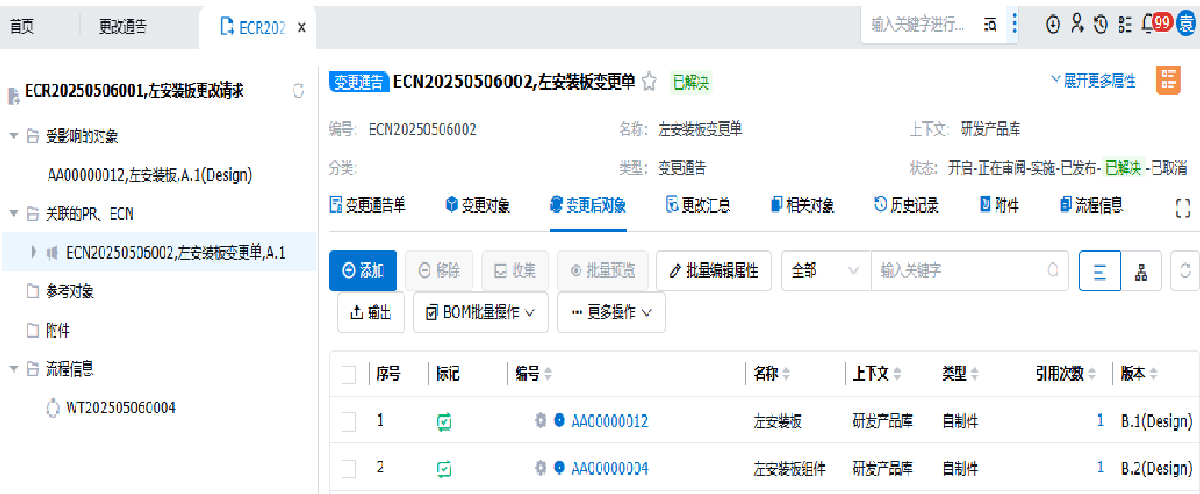The height and width of the screenshot is (494, 1200).
Task: Click the advanced search icon
Action: tap(989, 25)
